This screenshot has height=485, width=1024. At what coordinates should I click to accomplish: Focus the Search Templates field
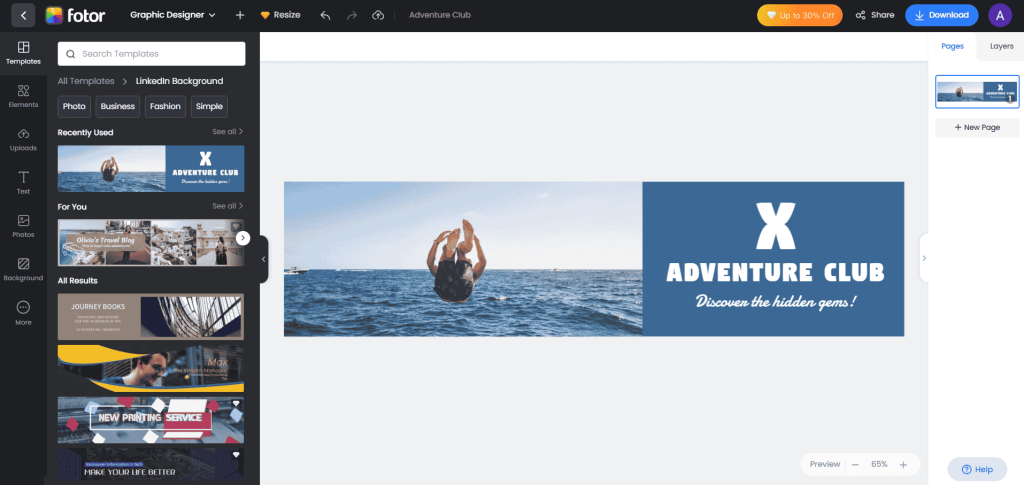click(152, 54)
